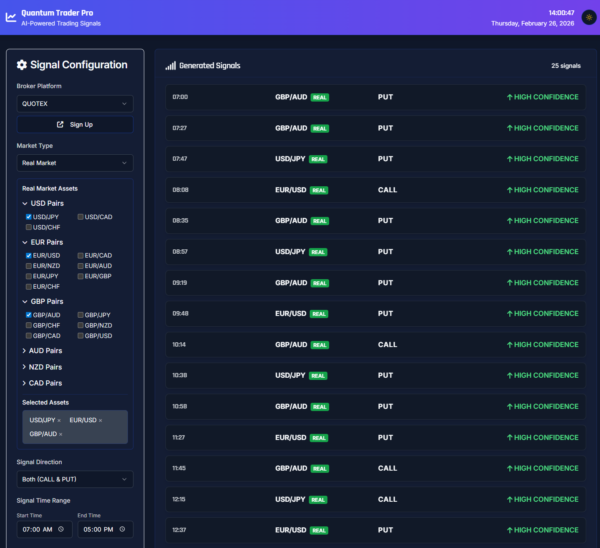Viewport: 600px width, 548px height.
Task: Click clock icon in Start Time field
Action: (62, 529)
